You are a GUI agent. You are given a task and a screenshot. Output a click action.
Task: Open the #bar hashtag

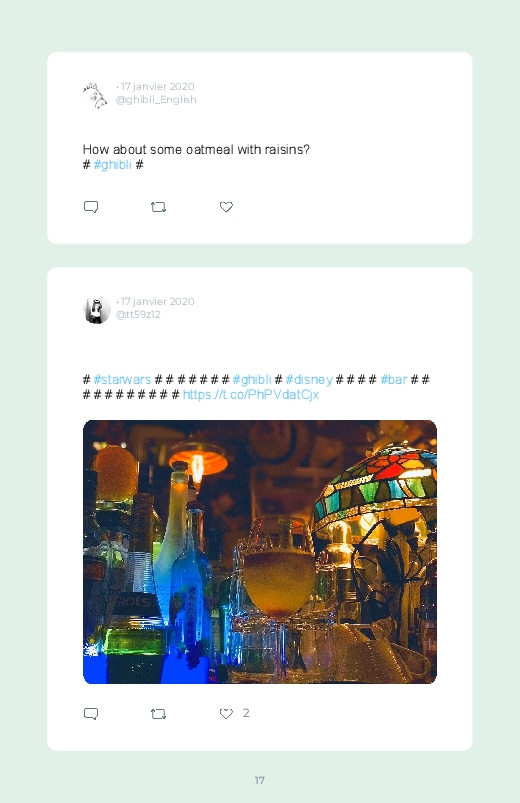[x=393, y=379]
